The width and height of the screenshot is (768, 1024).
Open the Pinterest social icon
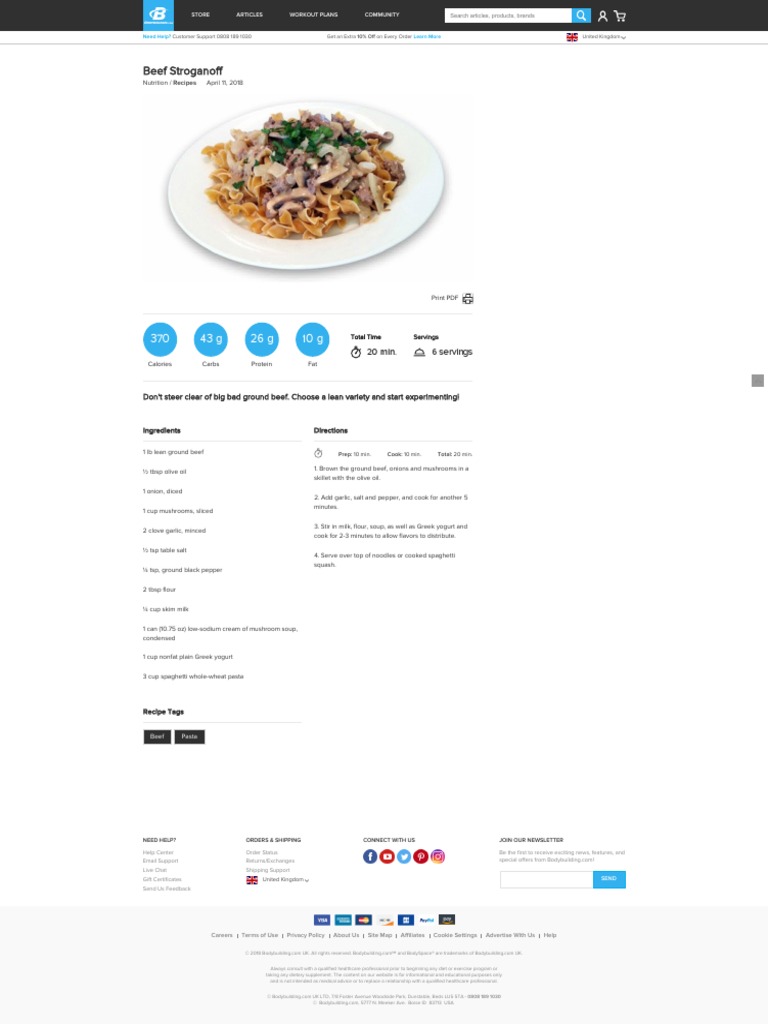point(421,856)
